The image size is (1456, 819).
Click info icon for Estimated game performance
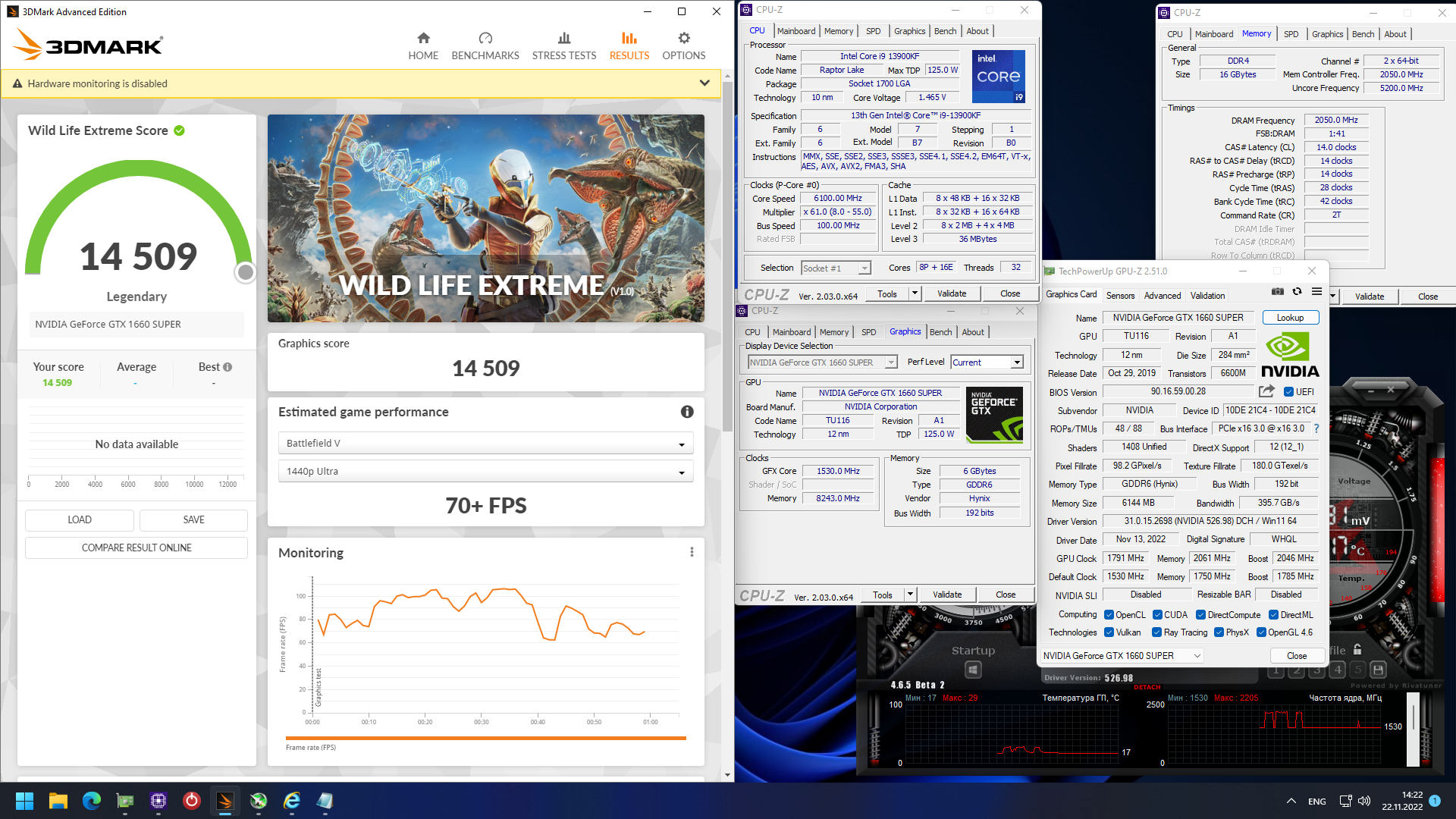pos(687,412)
